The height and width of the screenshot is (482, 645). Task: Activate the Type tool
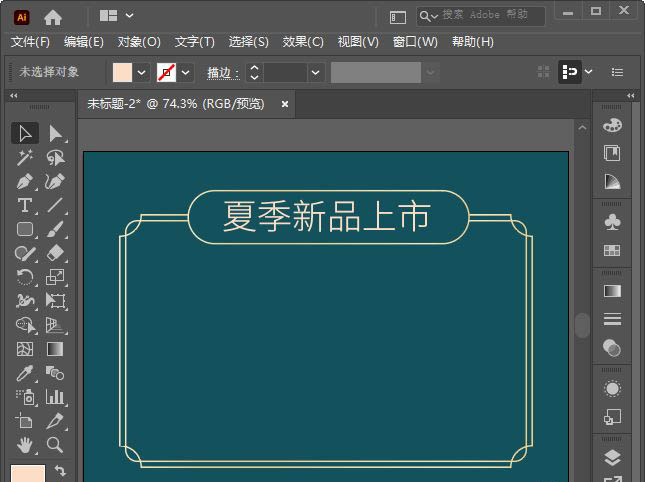click(25, 205)
